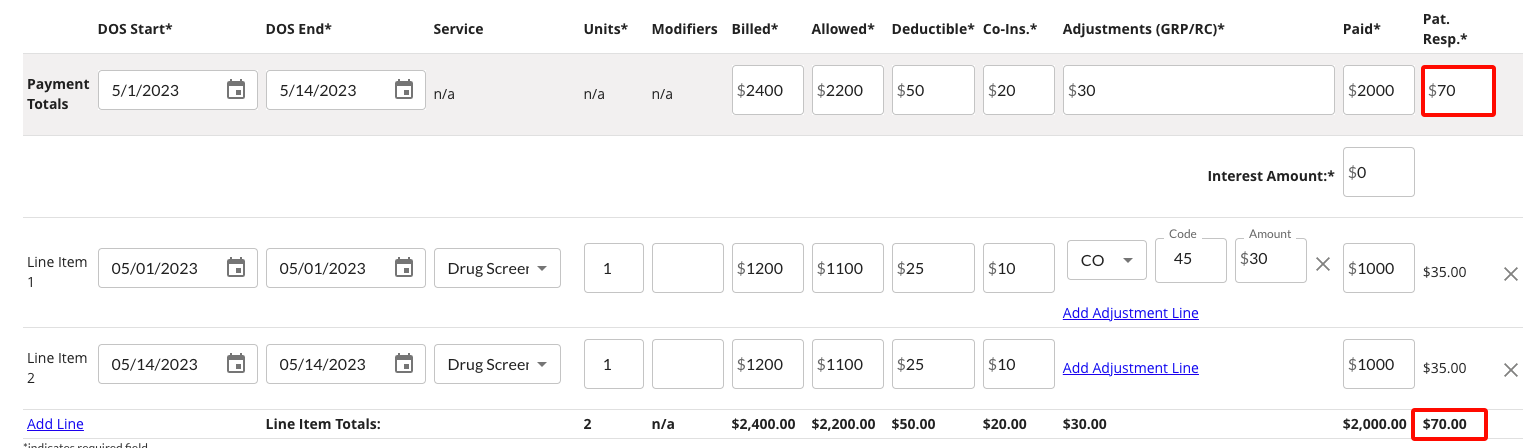Open calendar picker for Line Item 2 DOS Start
This screenshot has height=448, width=1526.
click(236, 364)
